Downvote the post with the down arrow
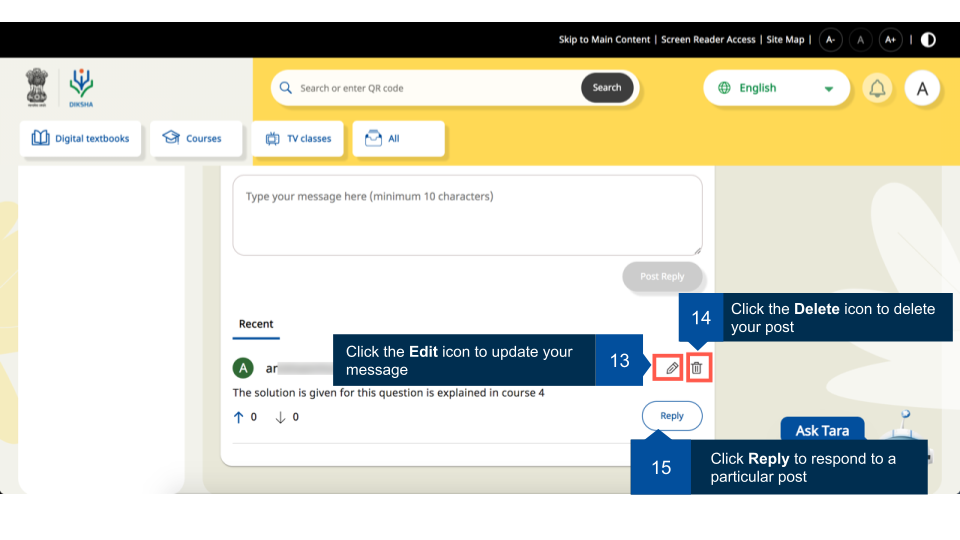 coord(280,417)
